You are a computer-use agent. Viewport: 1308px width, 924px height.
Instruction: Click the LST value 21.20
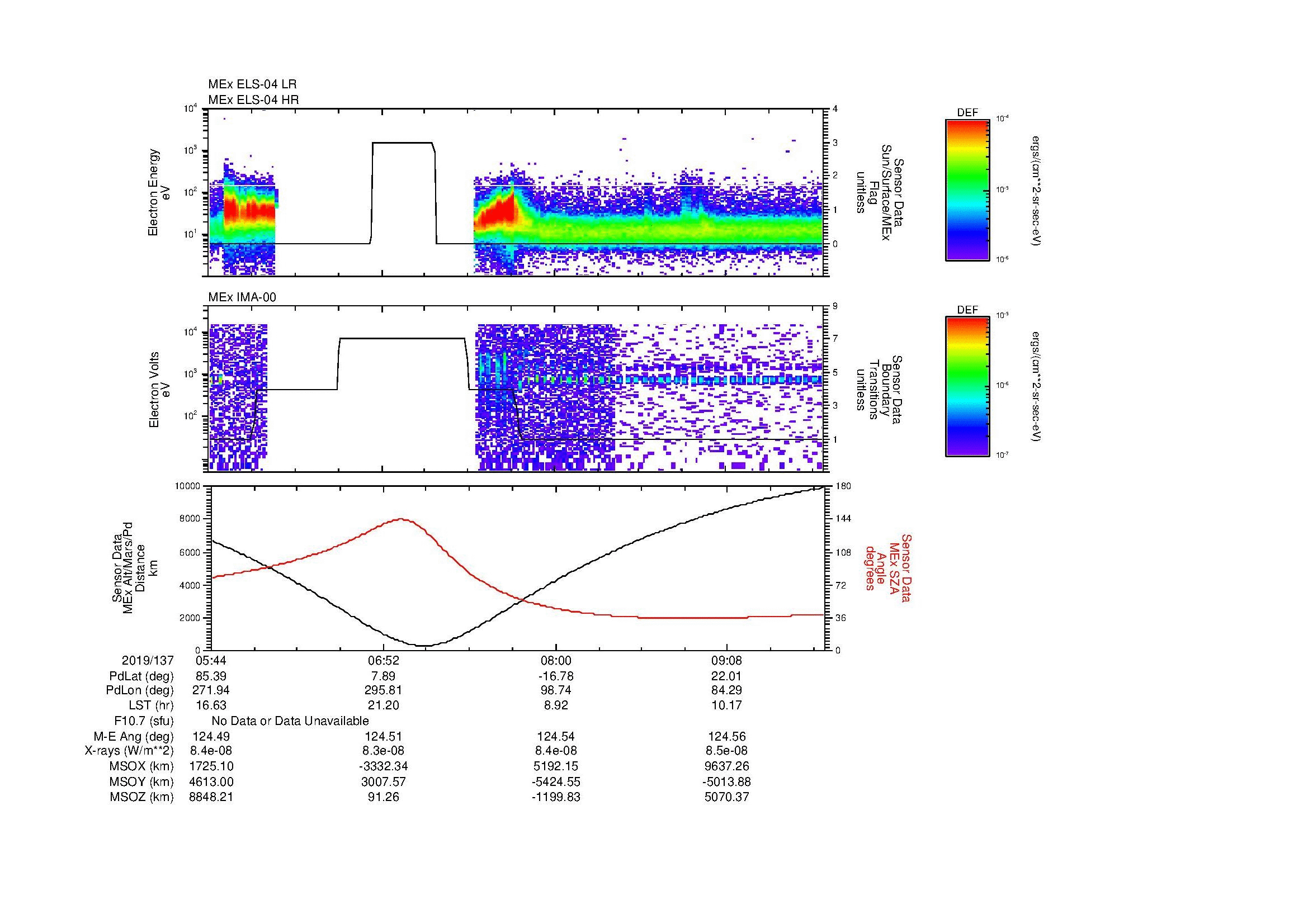(x=384, y=705)
